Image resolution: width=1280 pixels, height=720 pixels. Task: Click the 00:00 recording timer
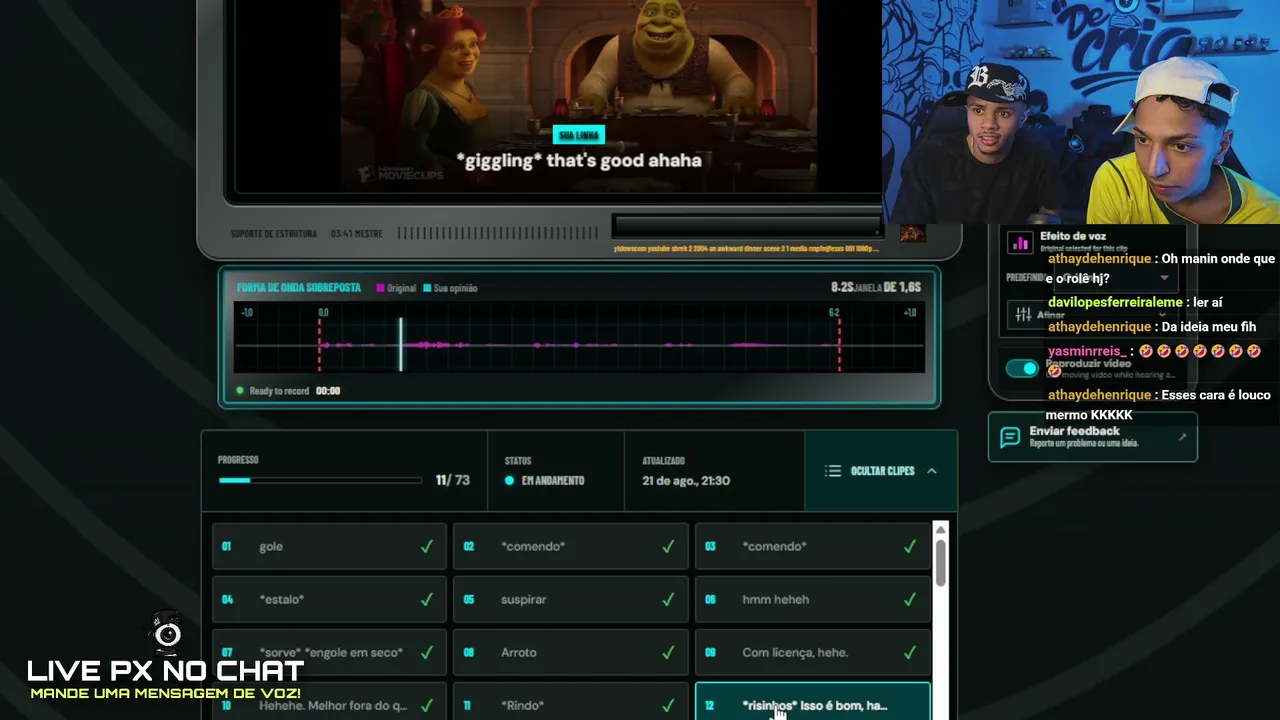pos(328,391)
